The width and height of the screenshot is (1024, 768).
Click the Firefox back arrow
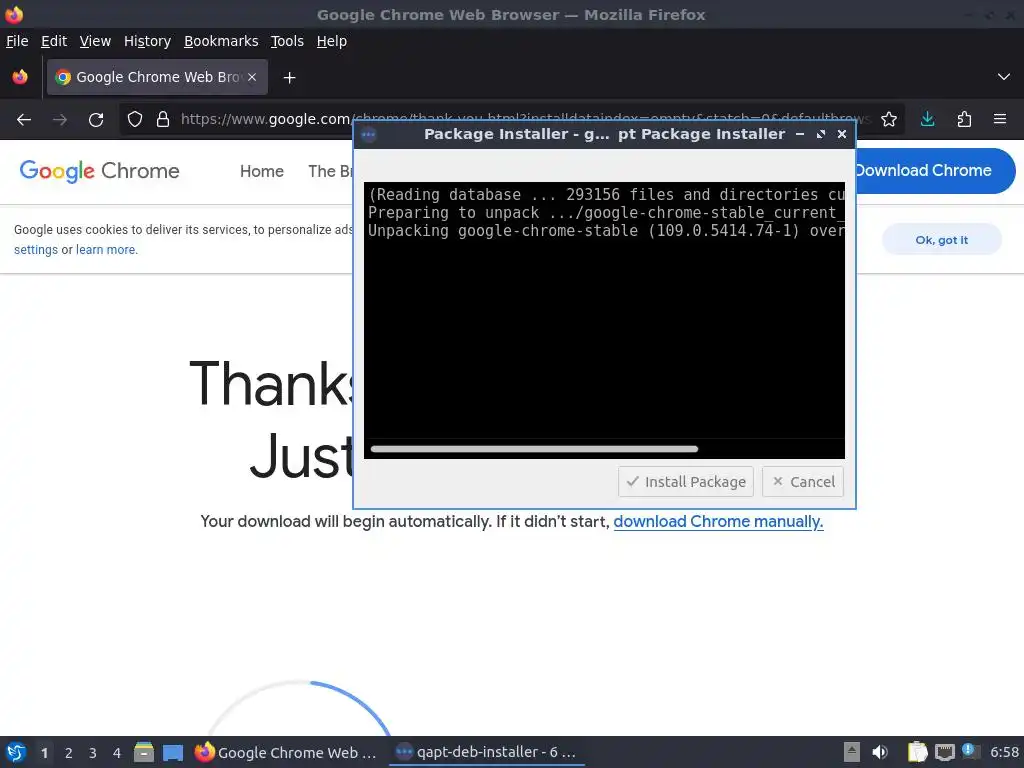(24, 120)
